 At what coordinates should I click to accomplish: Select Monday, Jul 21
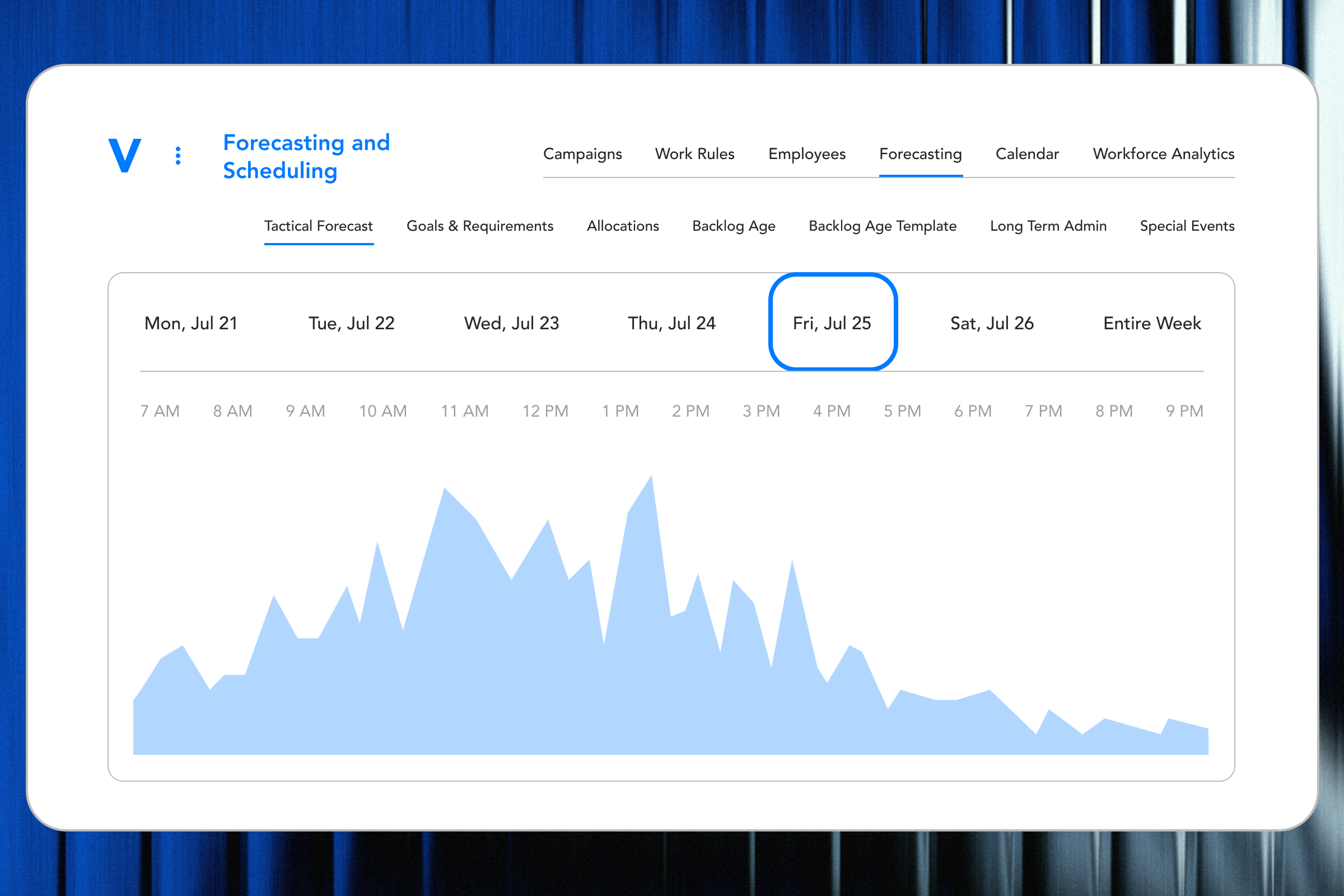pos(191,323)
